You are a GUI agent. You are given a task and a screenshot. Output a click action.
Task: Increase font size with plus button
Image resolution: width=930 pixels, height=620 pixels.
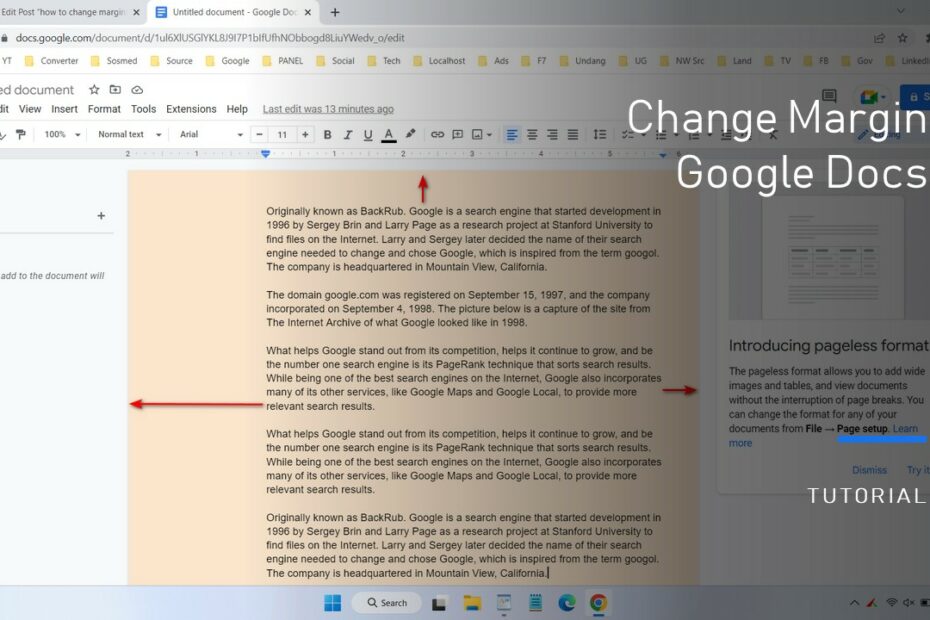[305, 135]
